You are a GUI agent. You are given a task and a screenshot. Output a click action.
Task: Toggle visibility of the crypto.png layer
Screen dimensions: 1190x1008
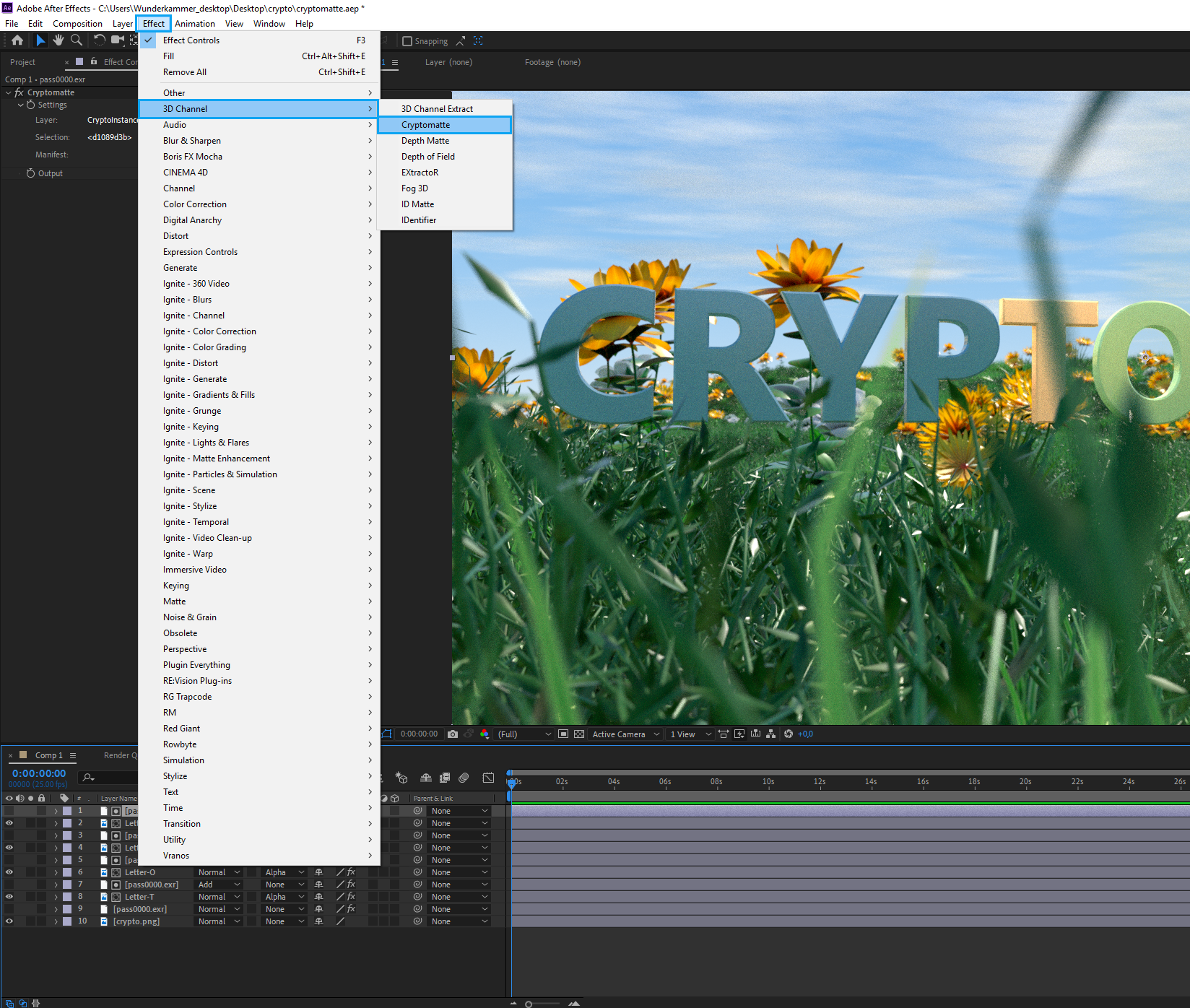[x=9, y=921]
